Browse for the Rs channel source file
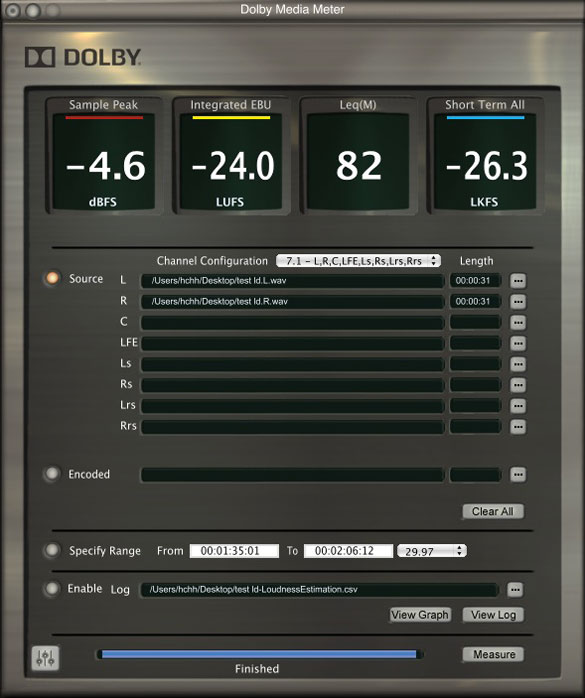This screenshot has height=698, width=585. [518, 385]
